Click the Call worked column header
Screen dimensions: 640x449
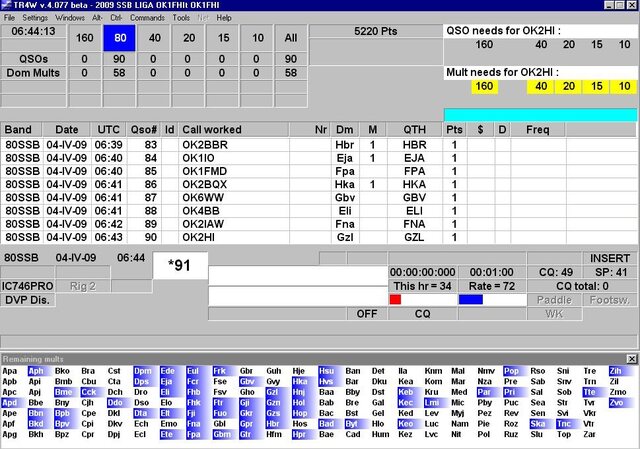point(210,129)
